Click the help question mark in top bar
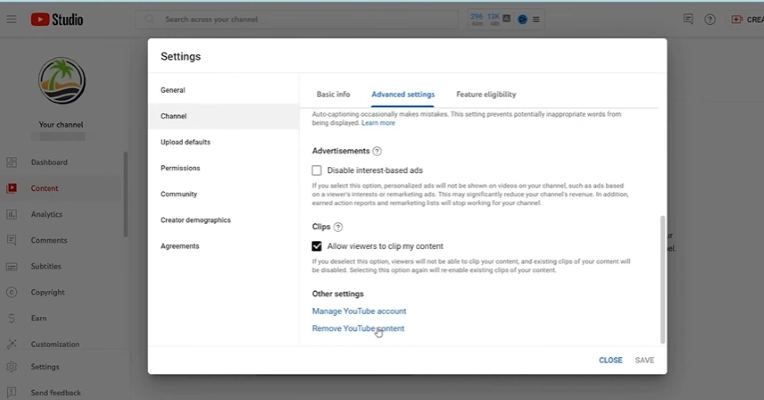764x400 pixels. [x=710, y=19]
